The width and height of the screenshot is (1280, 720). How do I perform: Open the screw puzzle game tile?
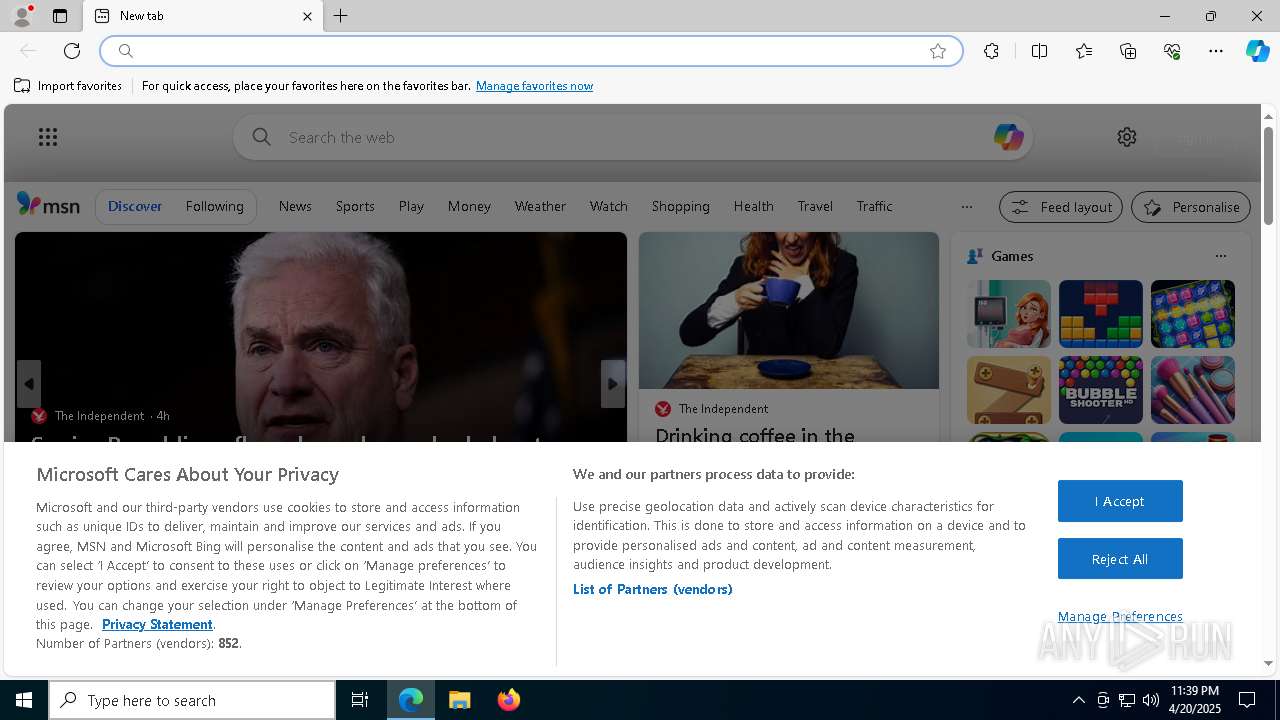[1009, 390]
